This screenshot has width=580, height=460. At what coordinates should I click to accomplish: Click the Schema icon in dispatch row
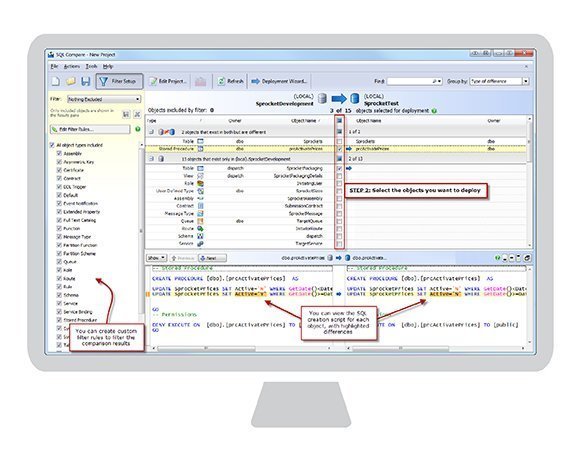[x=200, y=236]
